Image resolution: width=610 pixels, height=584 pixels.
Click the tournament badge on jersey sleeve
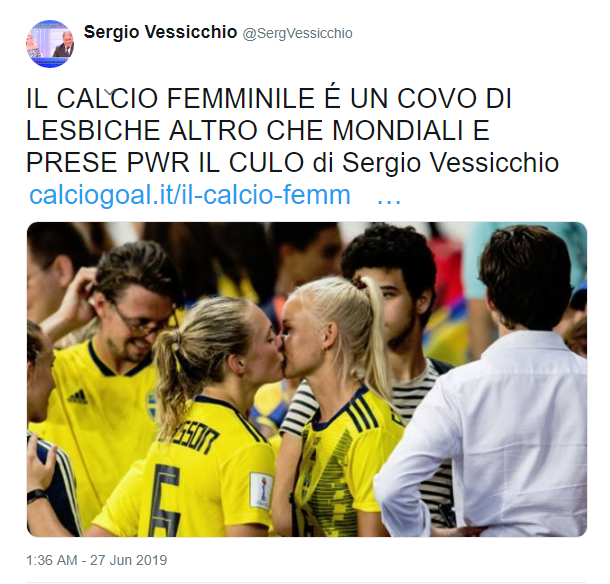click(x=261, y=490)
